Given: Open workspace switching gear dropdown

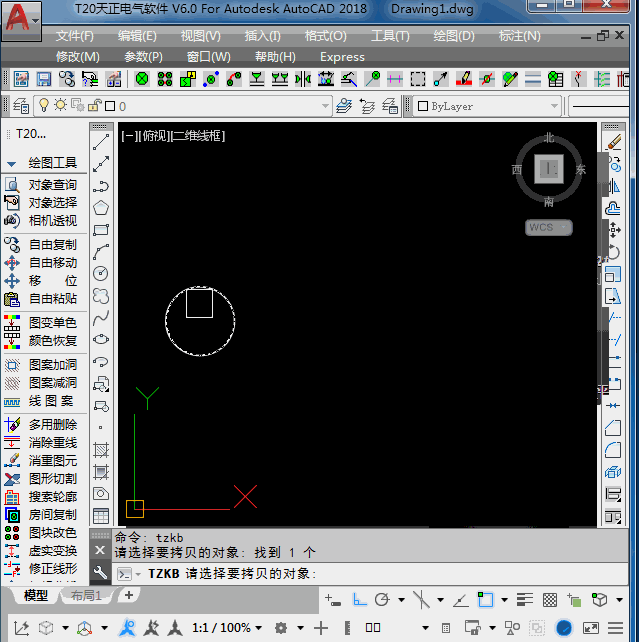Looking at the screenshot, I should pos(300,628).
